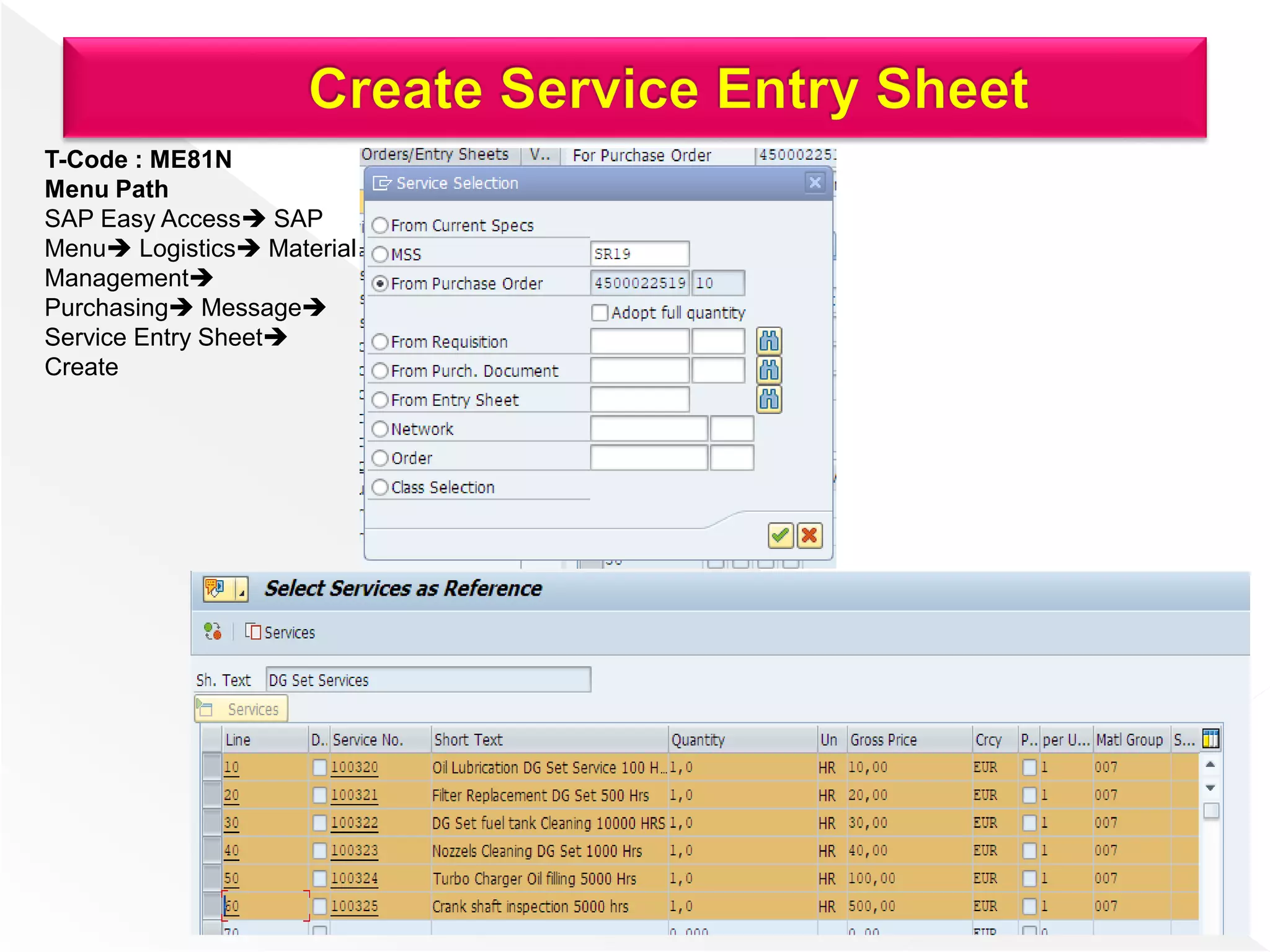Close the Service Selection dialog
The image size is (1270, 952).
pyautogui.click(x=815, y=183)
